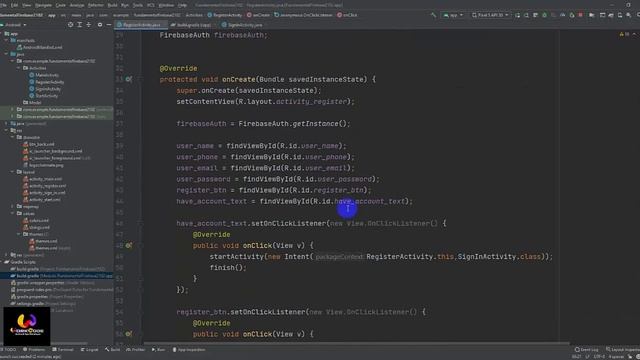Click the Make Project hammer icon
The width and height of the screenshot is (640, 360).
[433, 15]
